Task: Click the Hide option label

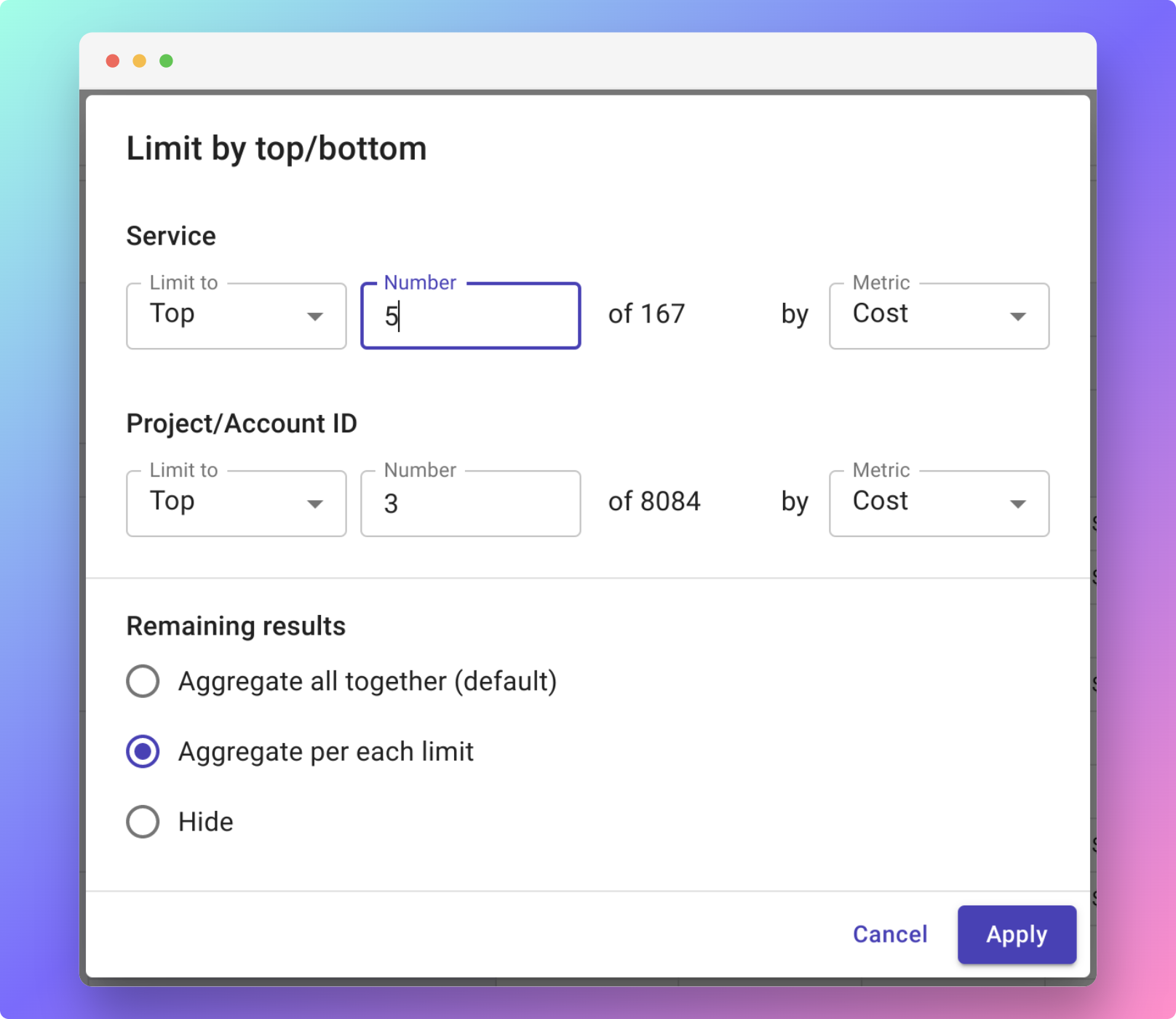Action: [206, 822]
